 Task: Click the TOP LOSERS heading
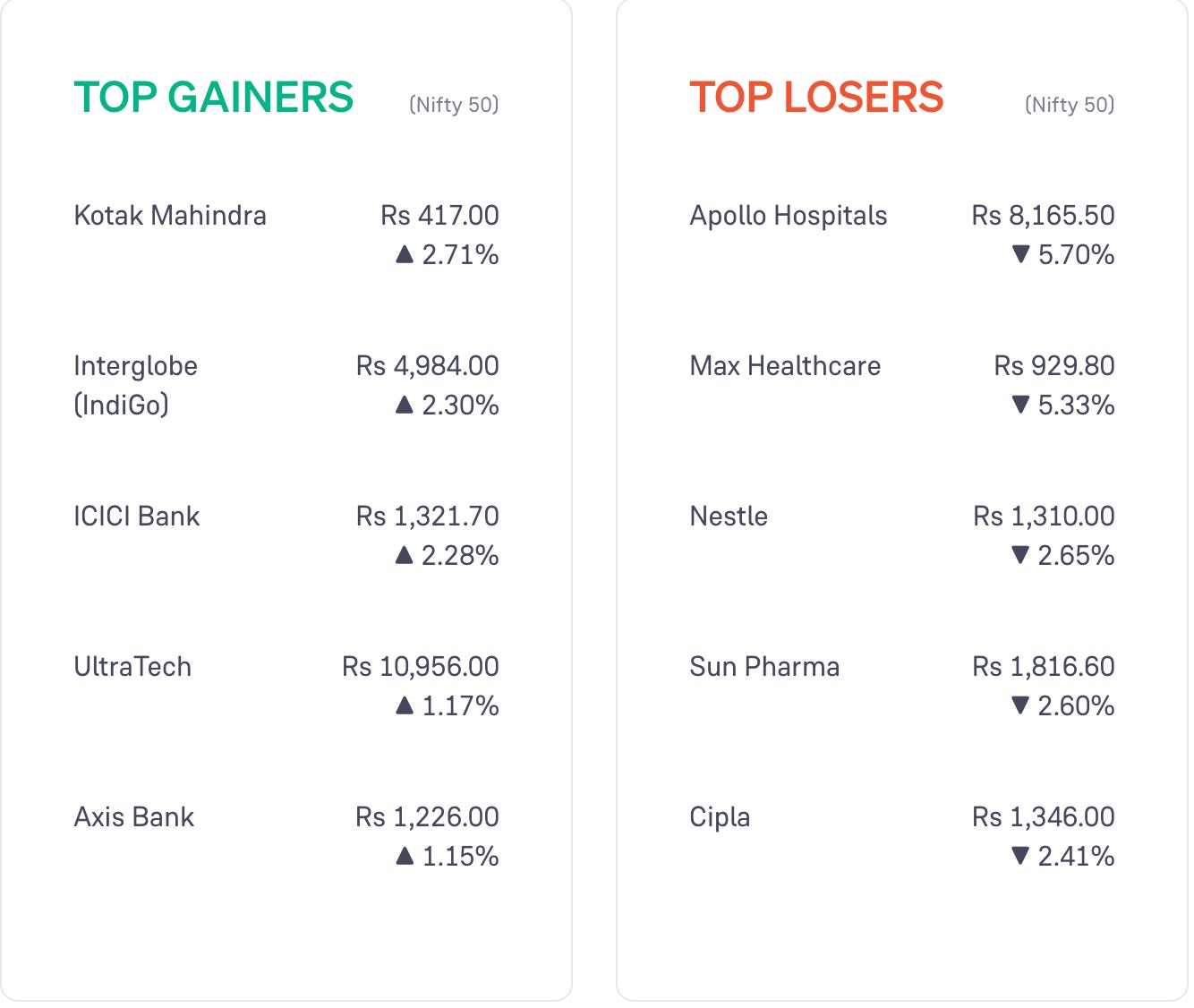coord(816,98)
